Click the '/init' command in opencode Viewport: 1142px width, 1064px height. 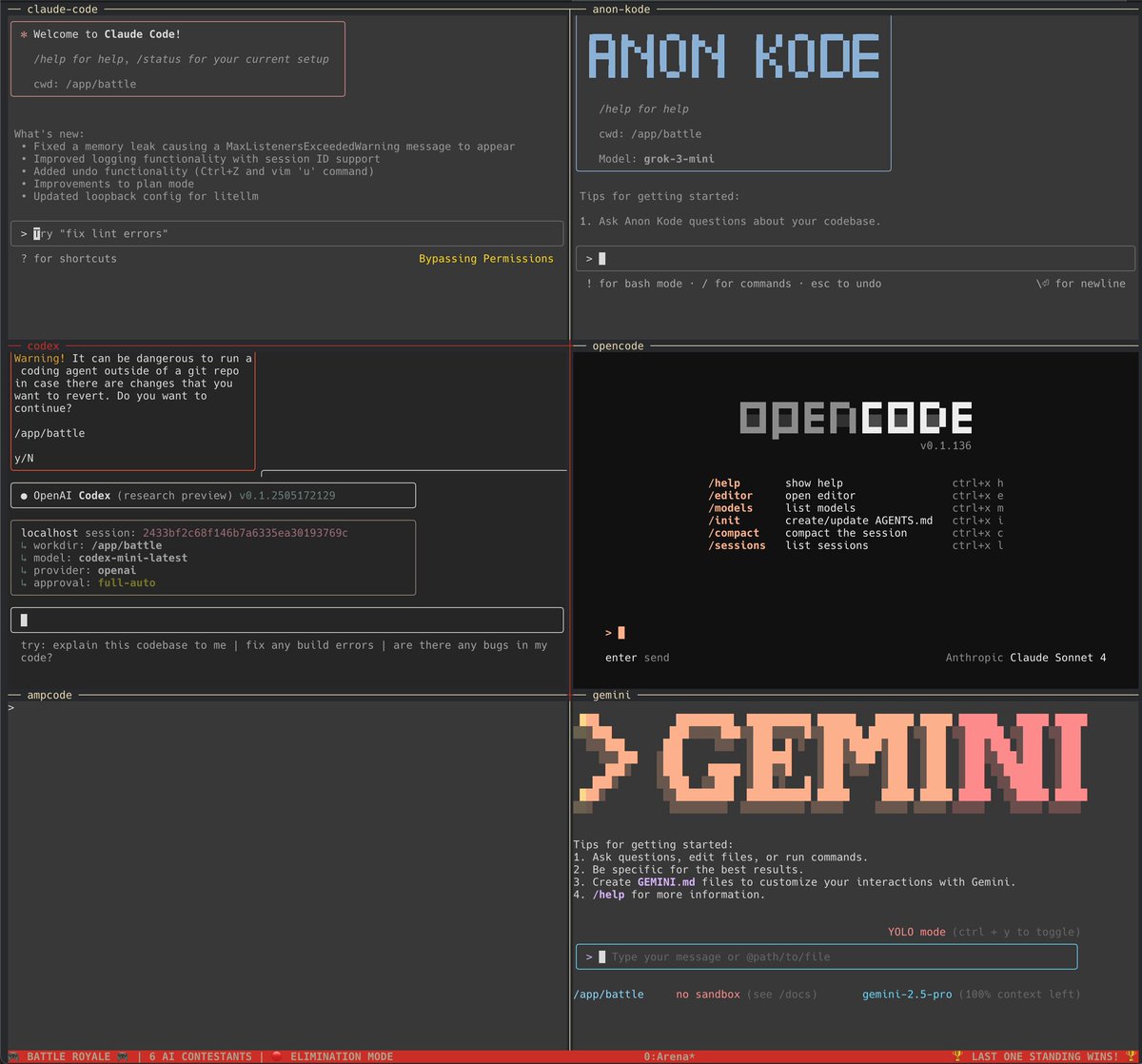[x=724, y=521]
